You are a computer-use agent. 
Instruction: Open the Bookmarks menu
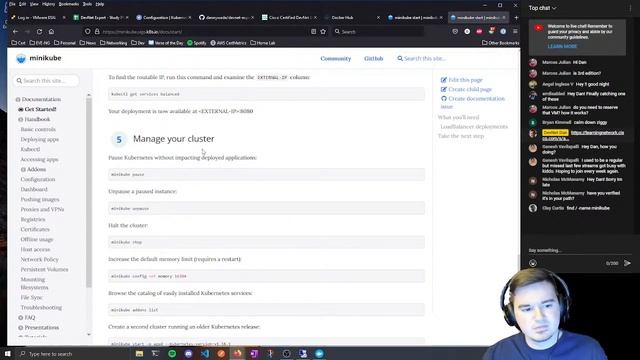(x=69, y=4)
